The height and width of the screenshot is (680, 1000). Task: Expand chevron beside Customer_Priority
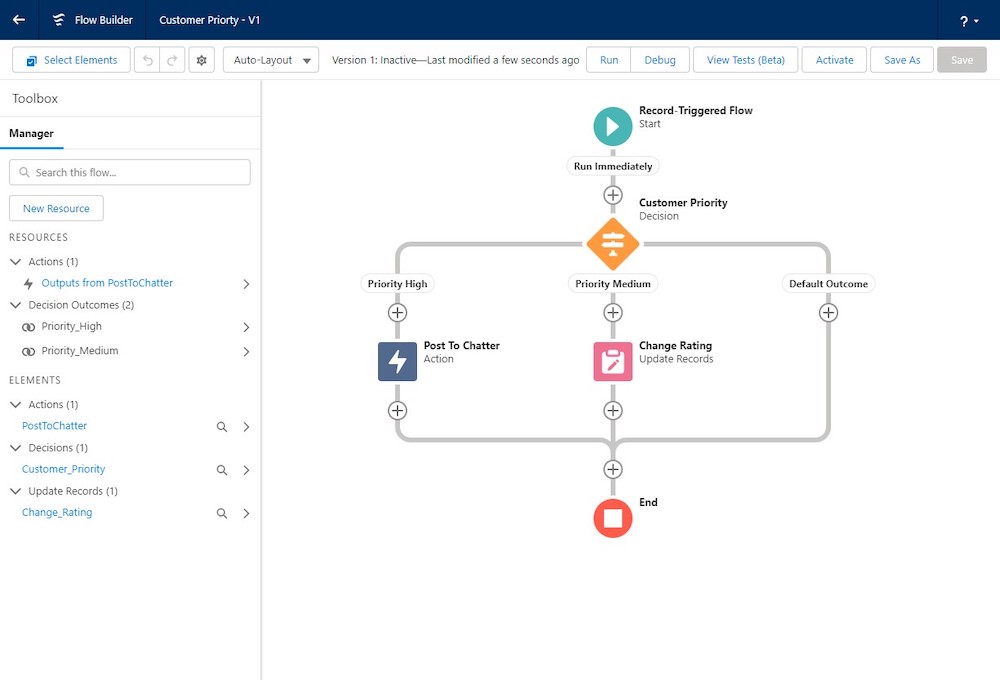[x=246, y=470]
